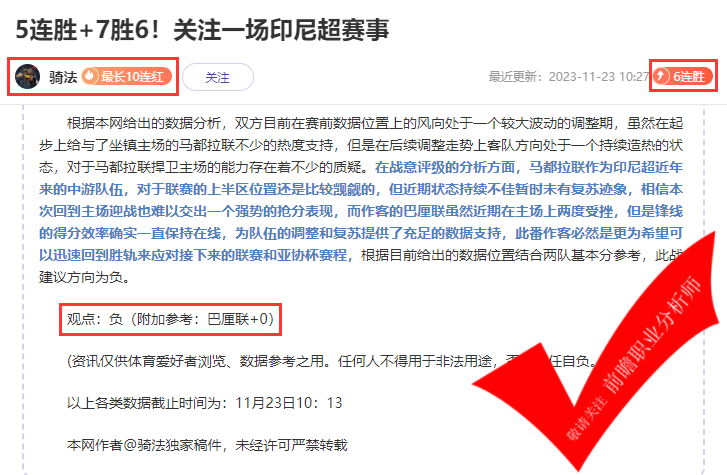Click the 敬请关注 text on the stamp
Image resolution: width=727 pixels, height=475 pixels.
click(587, 417)
